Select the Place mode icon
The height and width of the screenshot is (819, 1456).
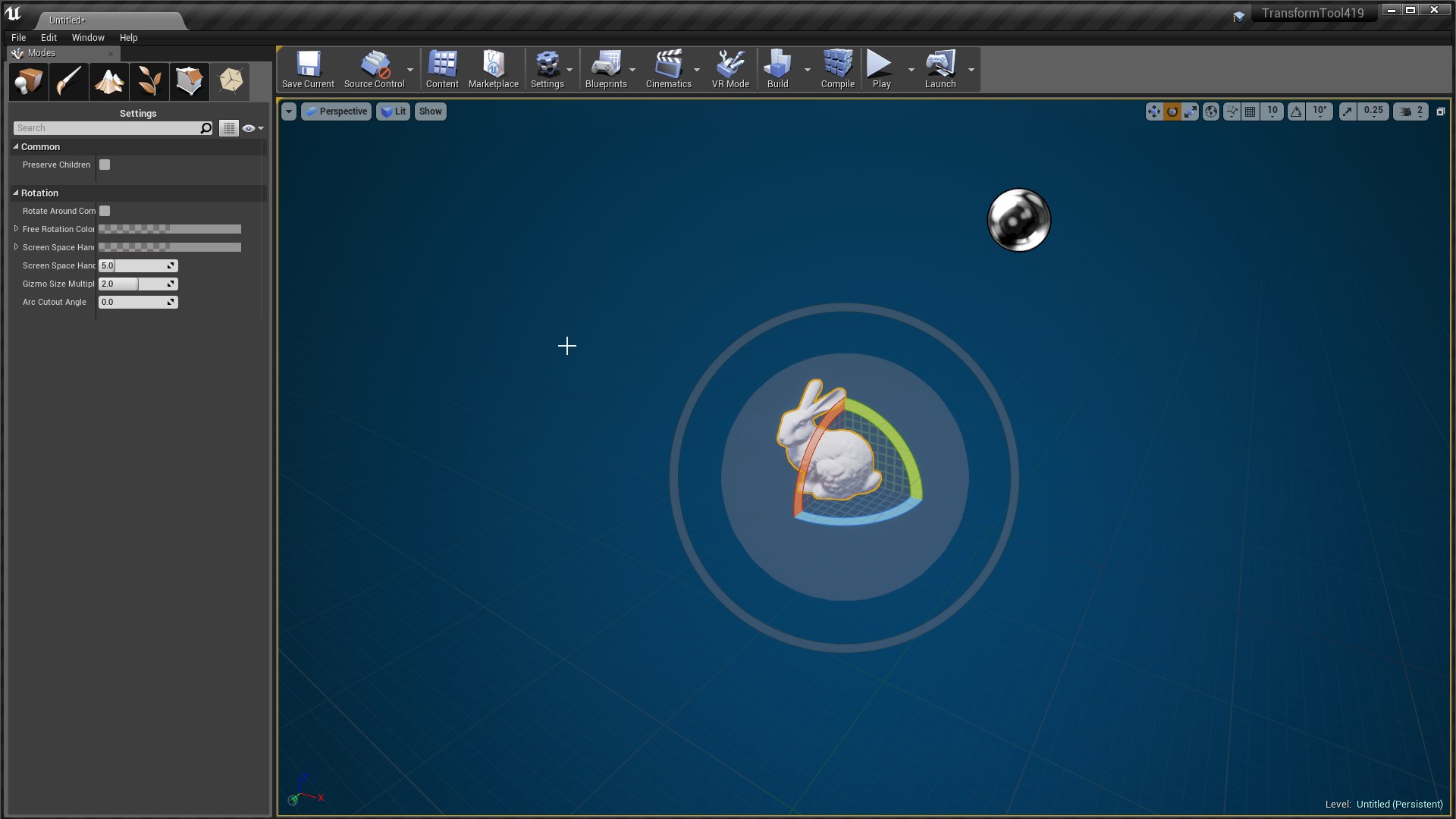coord(29,81)
